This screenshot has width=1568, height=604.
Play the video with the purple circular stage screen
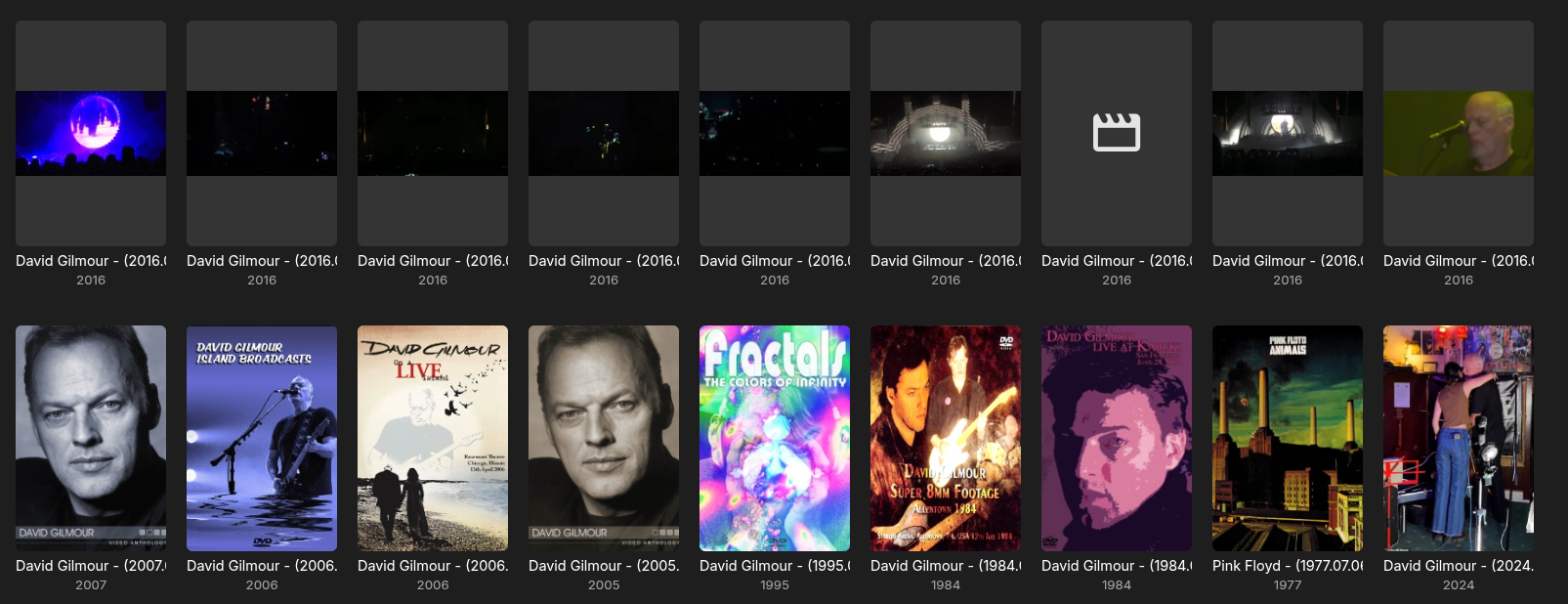(91, 133)
